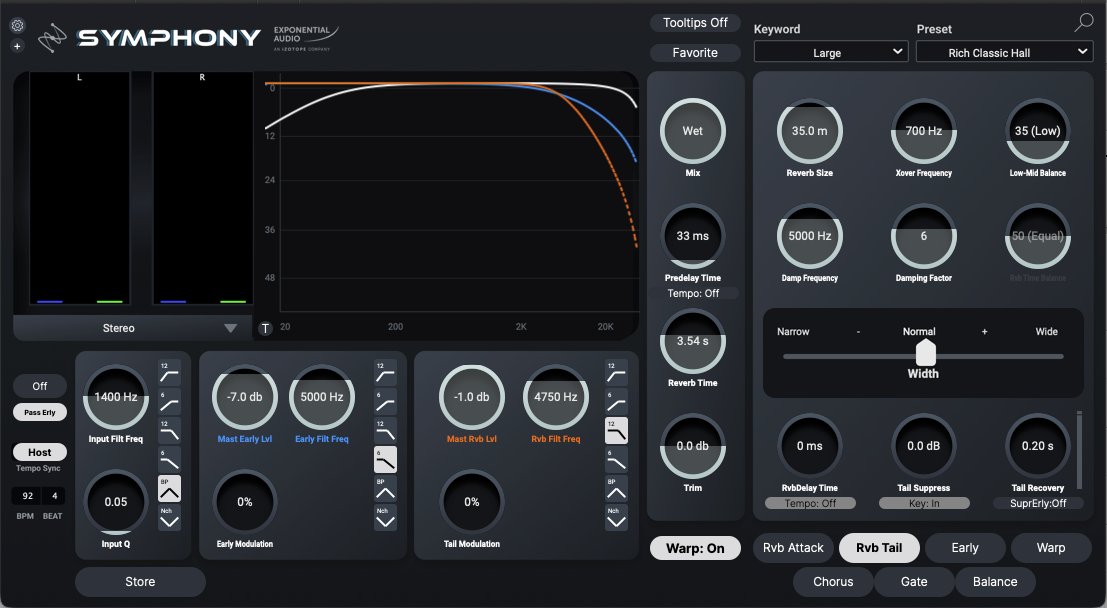The image size is (1107, 608).
Task: Click the 0.05 Input Q knob
Action: (x=116, y=502)
